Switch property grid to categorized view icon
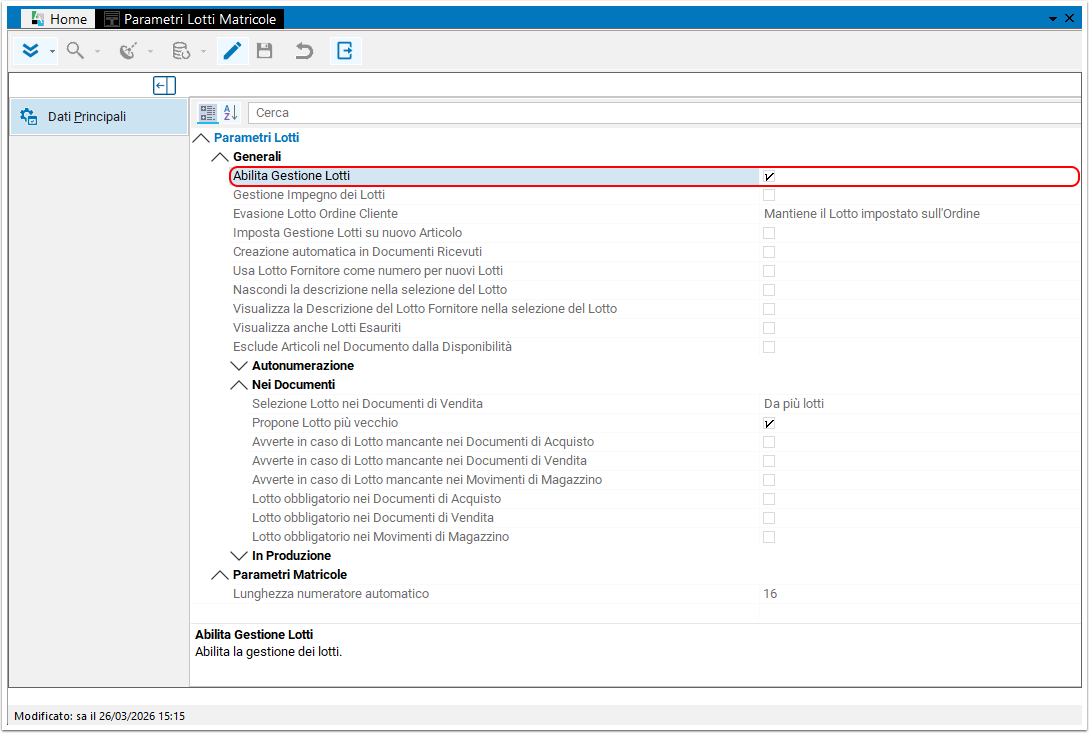 tap(208, 113)
